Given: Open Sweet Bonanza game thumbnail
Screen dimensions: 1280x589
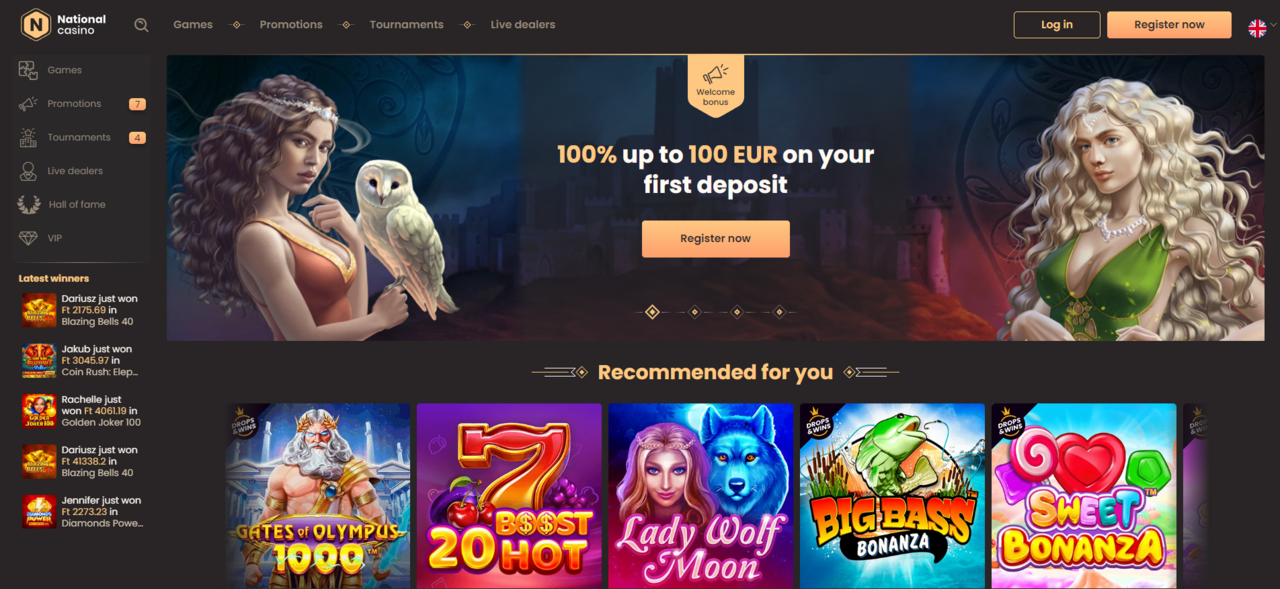Looking at the screenshot, I should (x=1083, y=496).
